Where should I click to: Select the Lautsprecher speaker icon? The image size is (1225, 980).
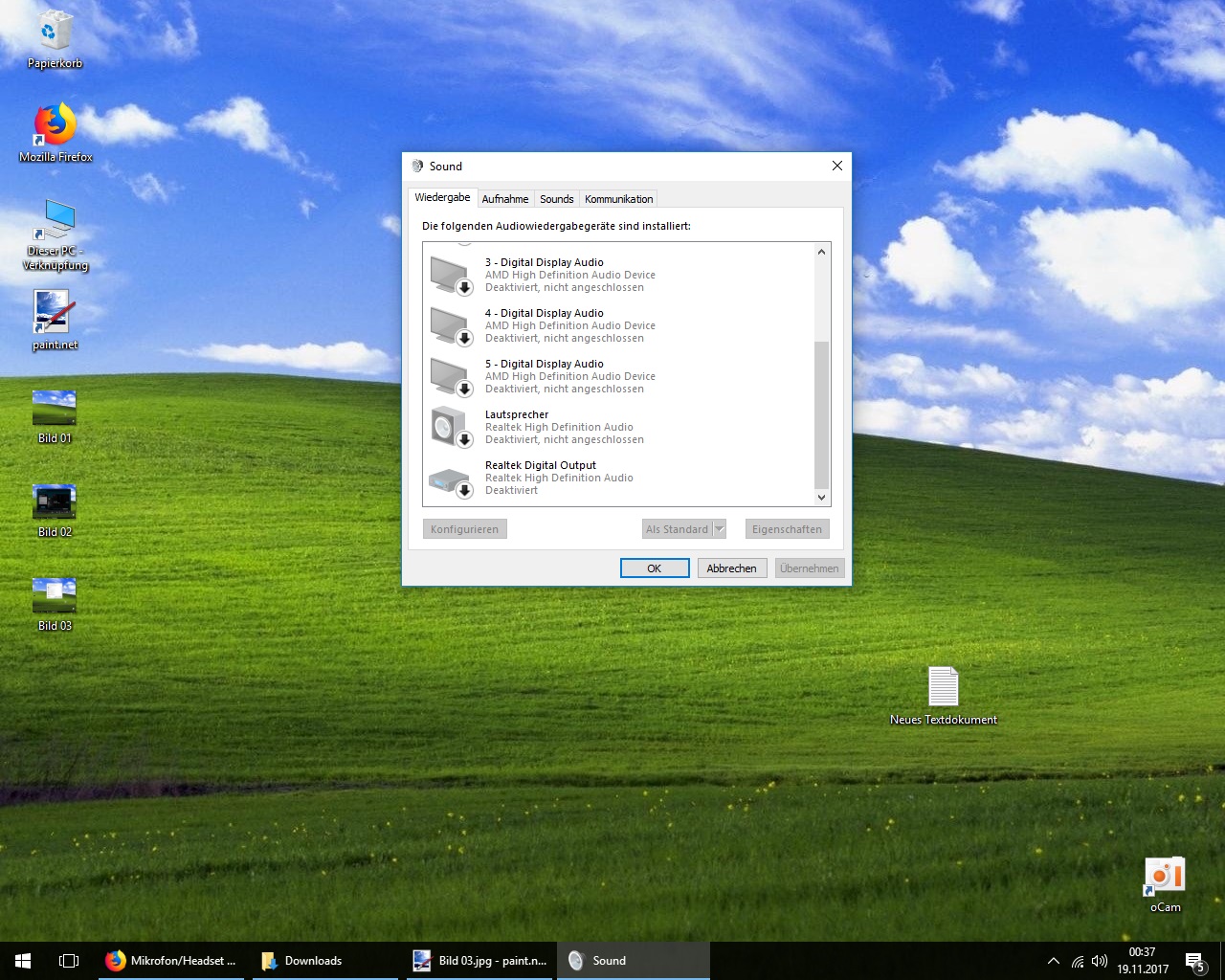point(451,427)
